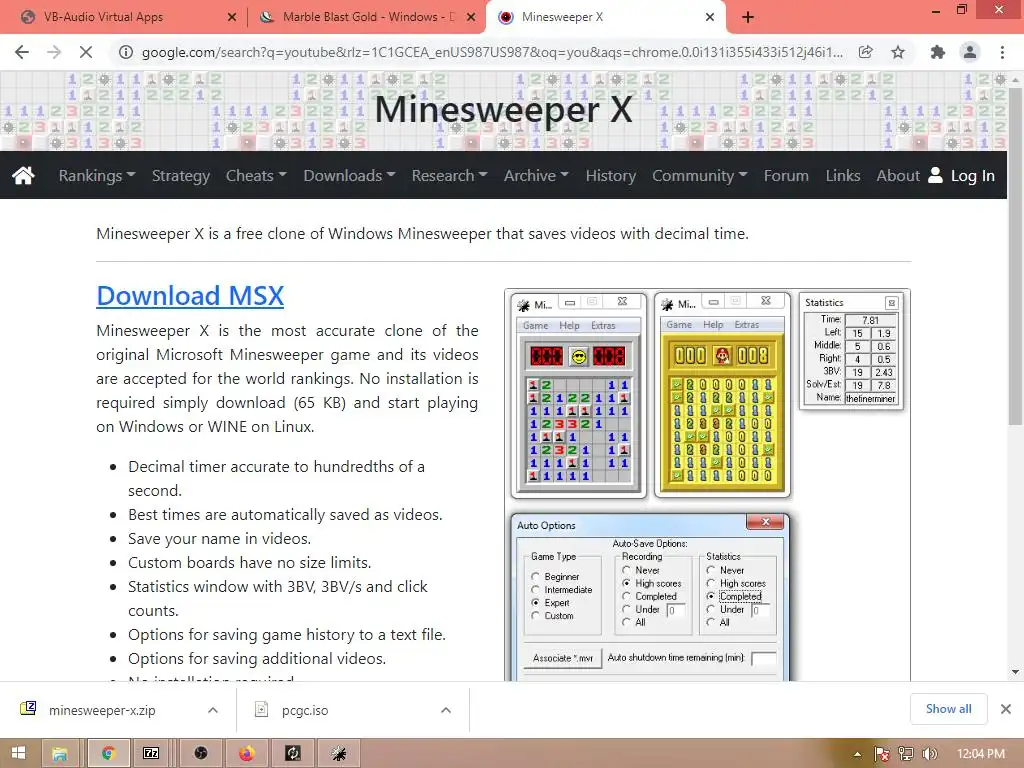Close the Marble Blast Gold tab
Viewport: 1024px width, 768px height.
point(471,18)
